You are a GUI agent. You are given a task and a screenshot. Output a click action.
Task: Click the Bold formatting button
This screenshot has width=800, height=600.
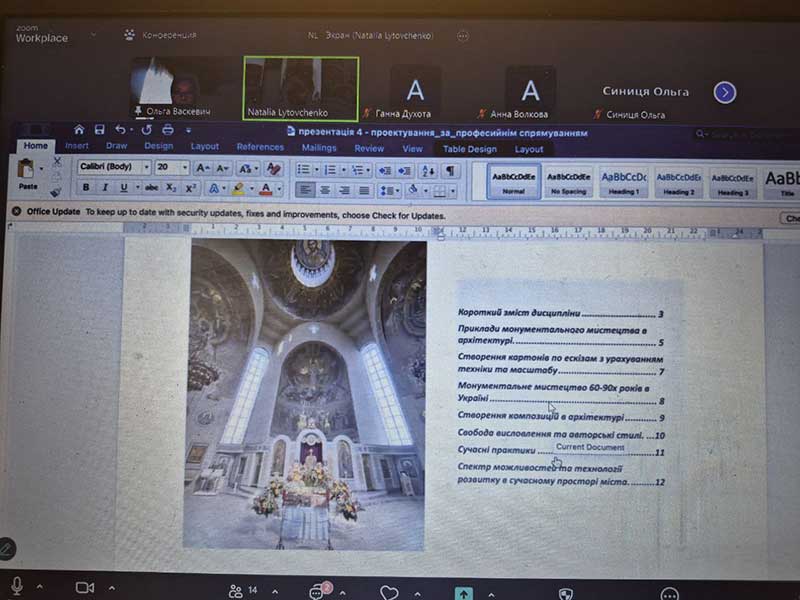[x=86, y=188]
